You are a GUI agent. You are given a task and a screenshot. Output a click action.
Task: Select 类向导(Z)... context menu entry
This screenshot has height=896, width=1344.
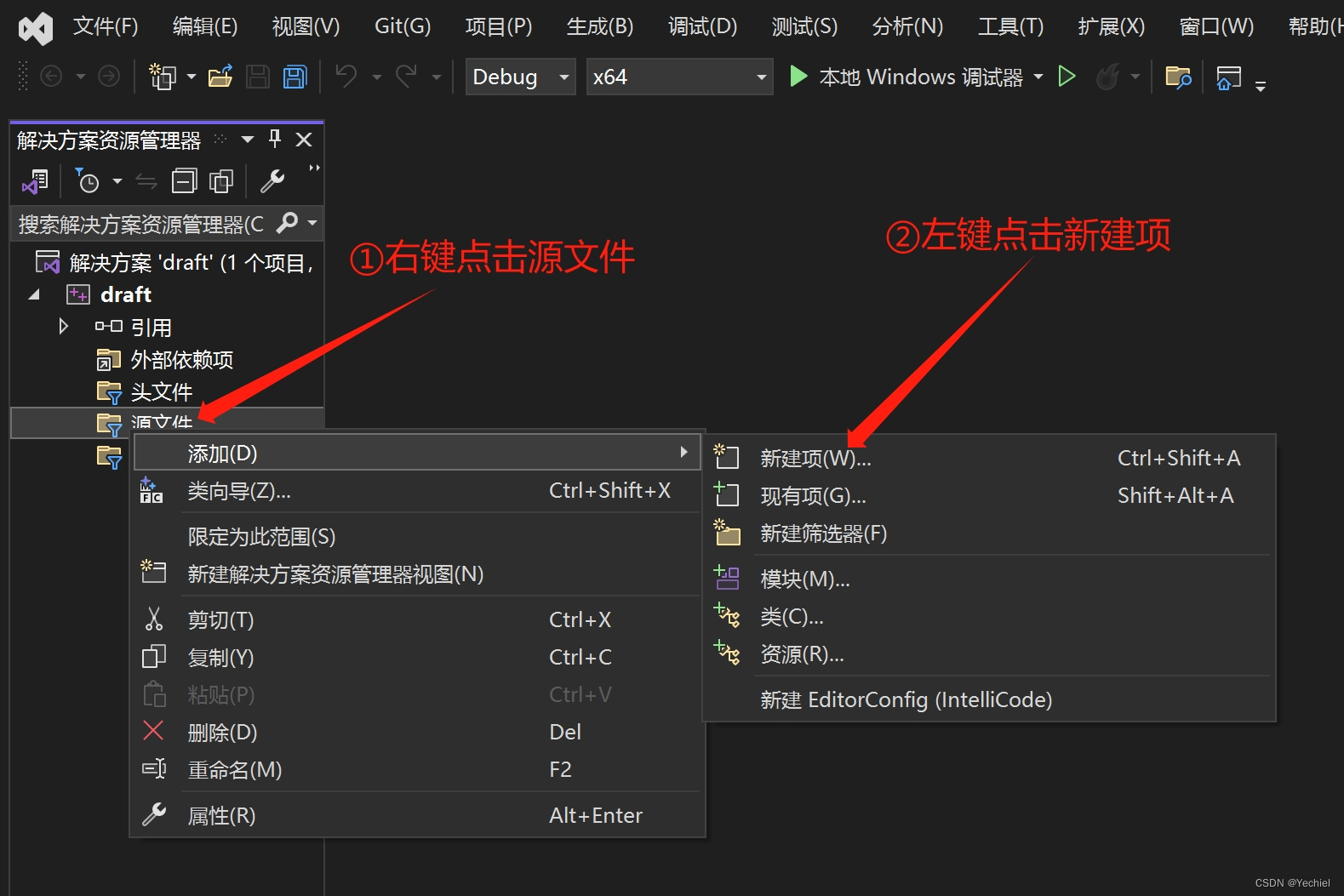click(x=417, y=491)
